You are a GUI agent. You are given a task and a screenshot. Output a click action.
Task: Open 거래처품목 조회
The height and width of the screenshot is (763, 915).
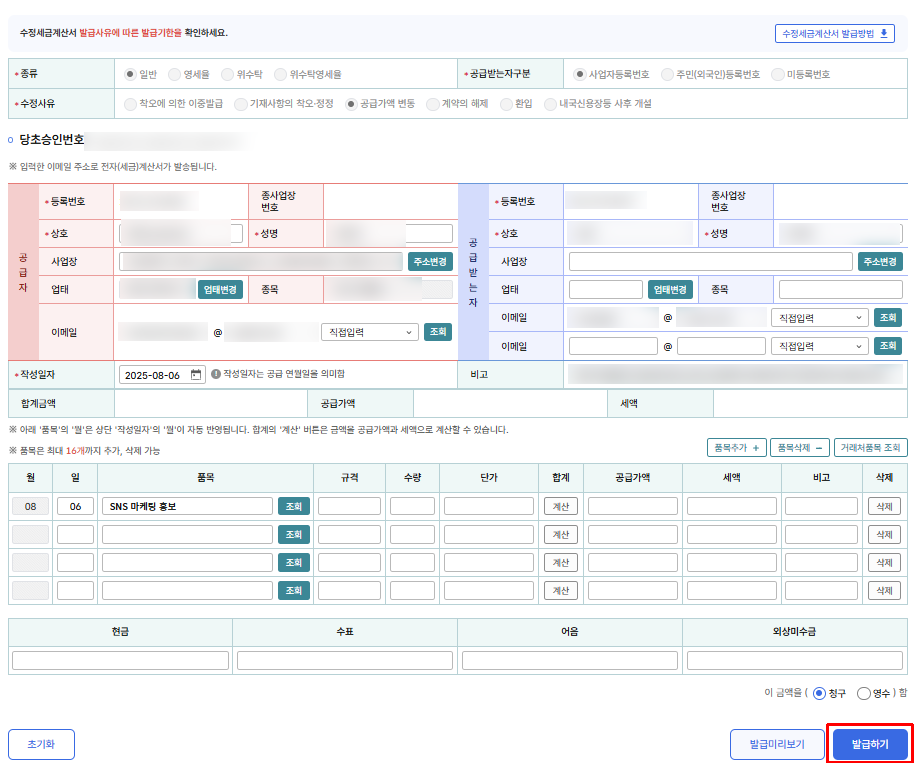[871, 447]
